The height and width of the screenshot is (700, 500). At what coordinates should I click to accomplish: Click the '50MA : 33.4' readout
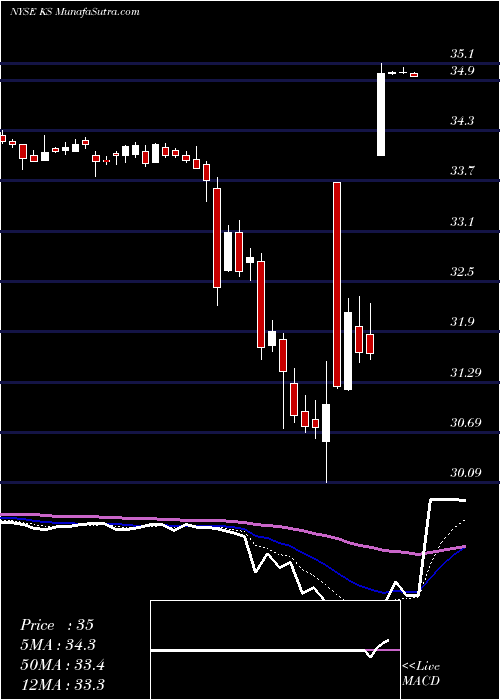(63, 665)
